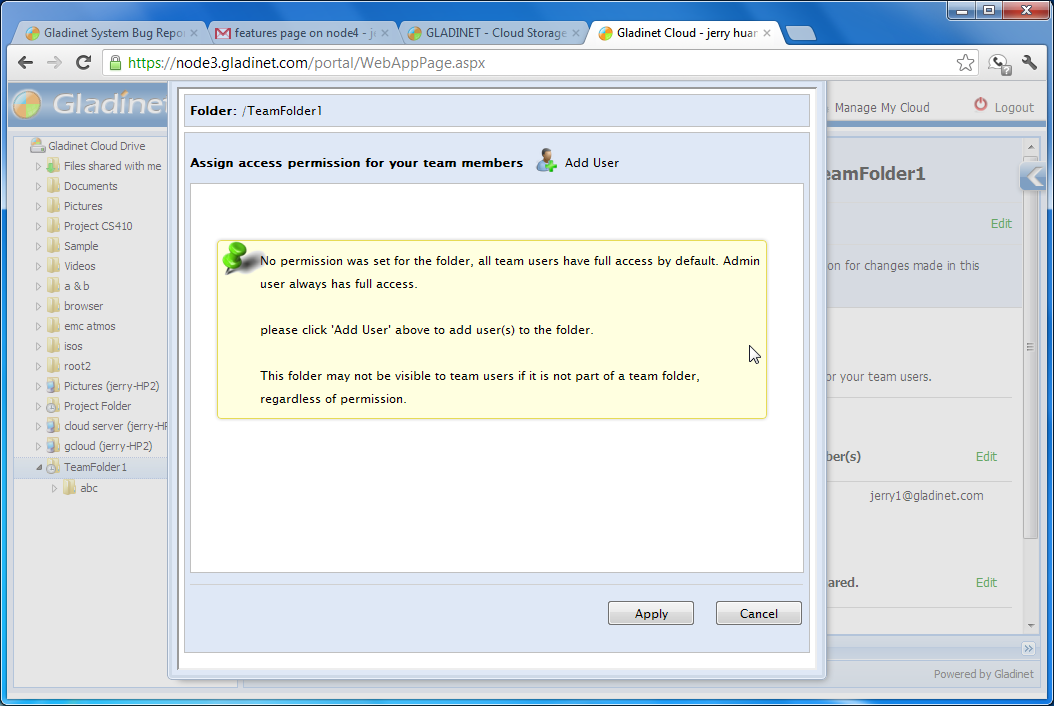1054x706 pixels.
Task: Select the Gladinet Cloud - jerry tab
Action: (686, 33)
